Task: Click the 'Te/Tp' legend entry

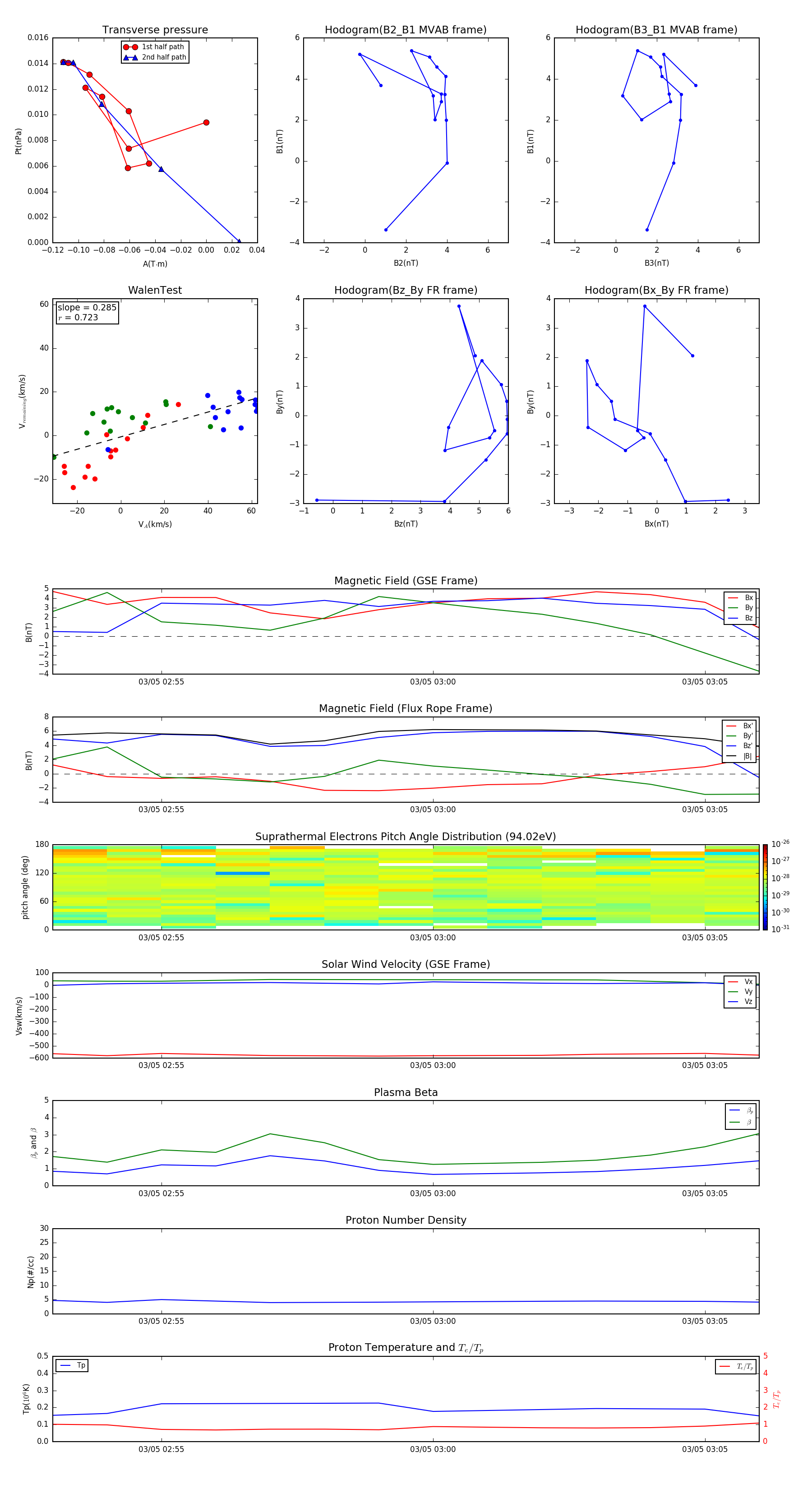Action: [736, 1366]
